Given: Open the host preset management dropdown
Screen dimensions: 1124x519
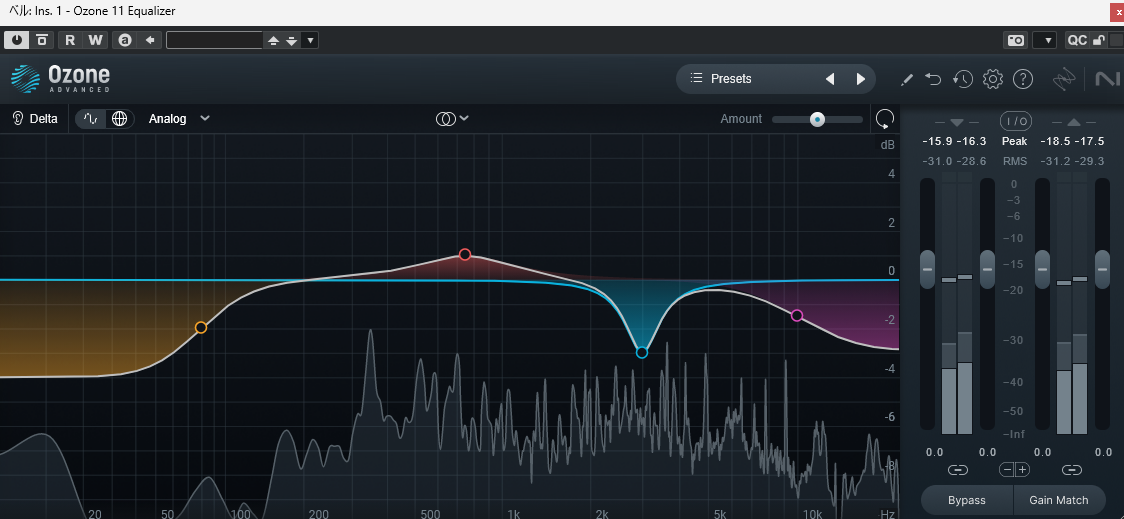Looking at the screenshot, I should point(310,41).
